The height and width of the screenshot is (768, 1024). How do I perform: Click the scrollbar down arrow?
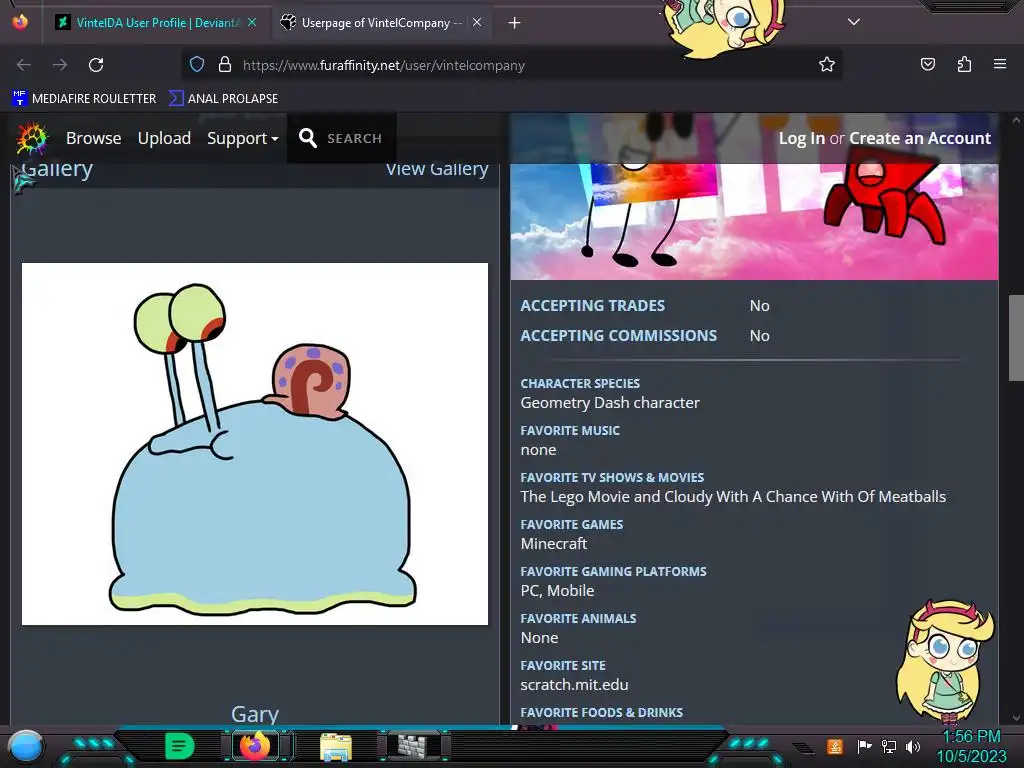pos(1016,717)
